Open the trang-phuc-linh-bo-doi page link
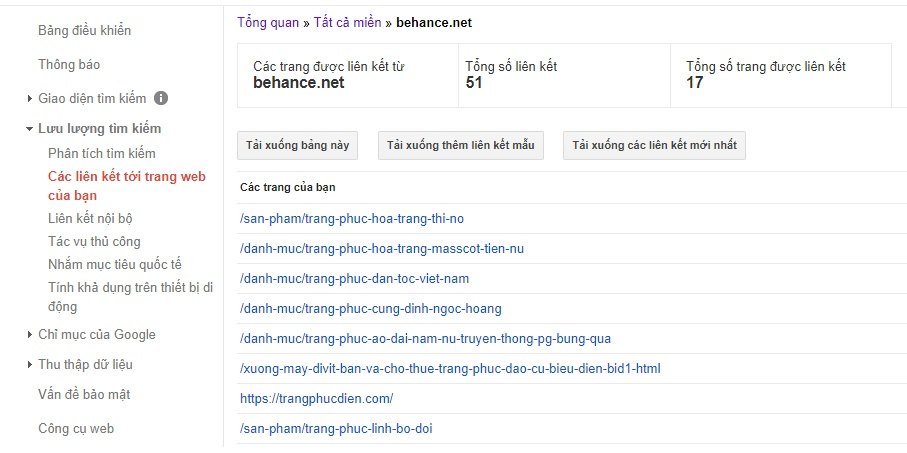907x453 pixels. click(x=336, y=429)
